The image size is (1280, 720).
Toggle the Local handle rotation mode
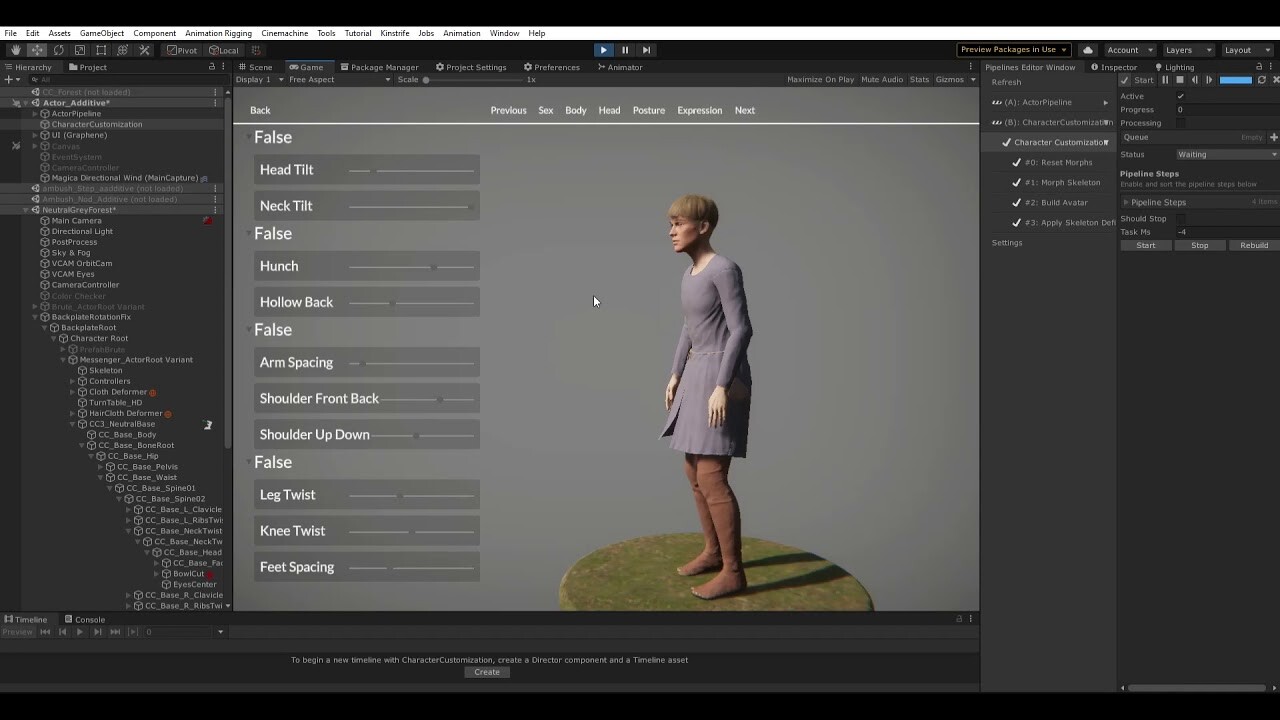(x=225, y=49)
